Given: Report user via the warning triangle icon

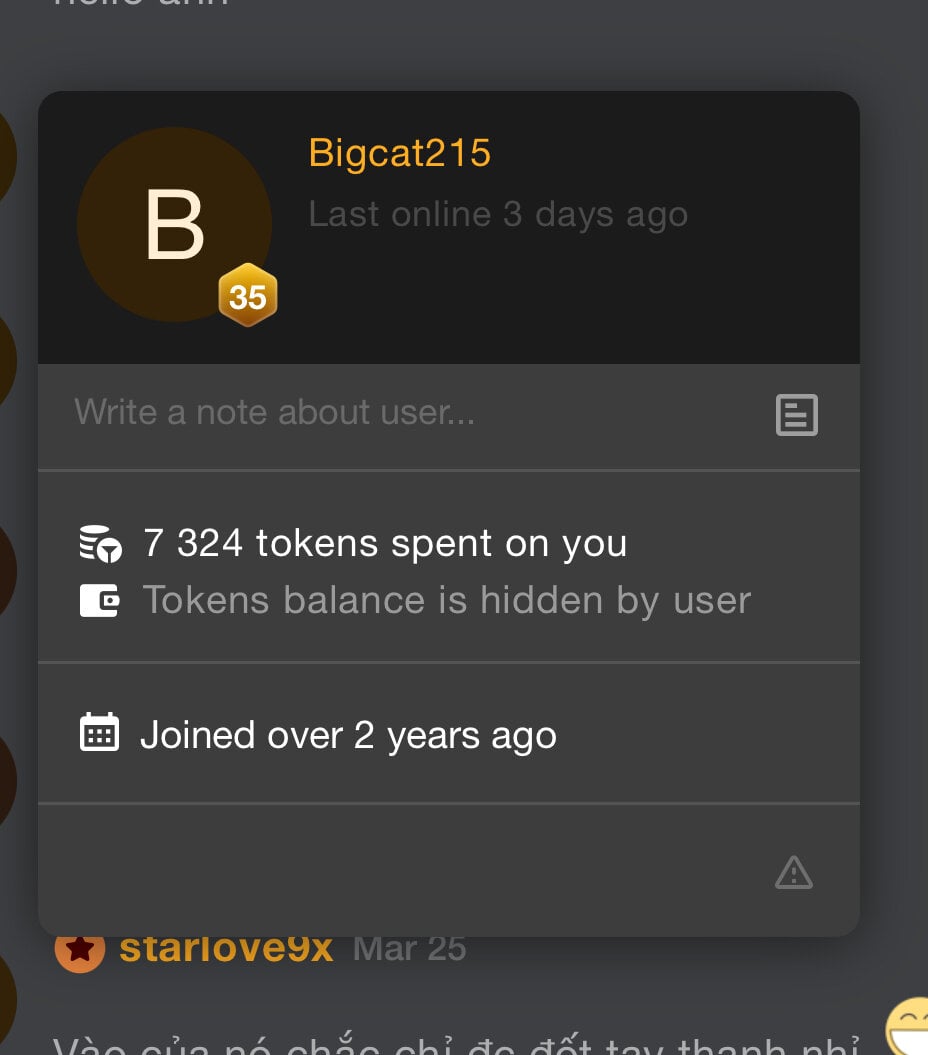Looking at the screenshot, I should tap(794, 873).
